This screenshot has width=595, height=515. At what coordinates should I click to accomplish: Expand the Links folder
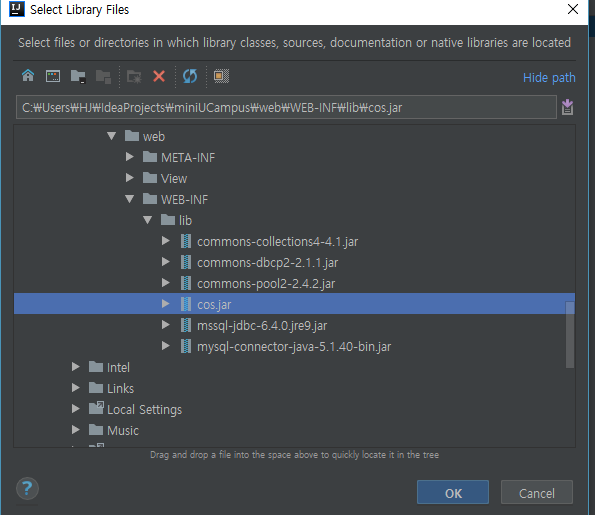pyautogui.click(x=76, y=387)
